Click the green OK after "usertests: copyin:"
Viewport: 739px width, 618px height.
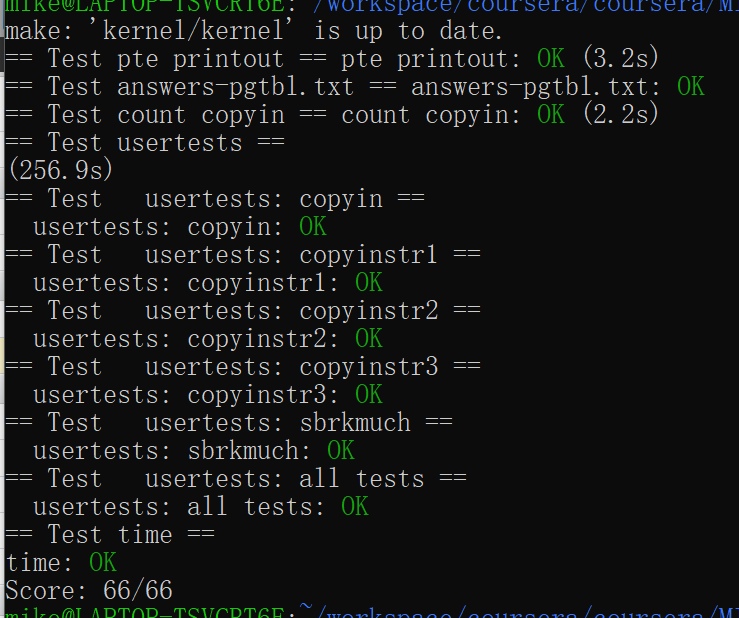(x=313, y=227)
